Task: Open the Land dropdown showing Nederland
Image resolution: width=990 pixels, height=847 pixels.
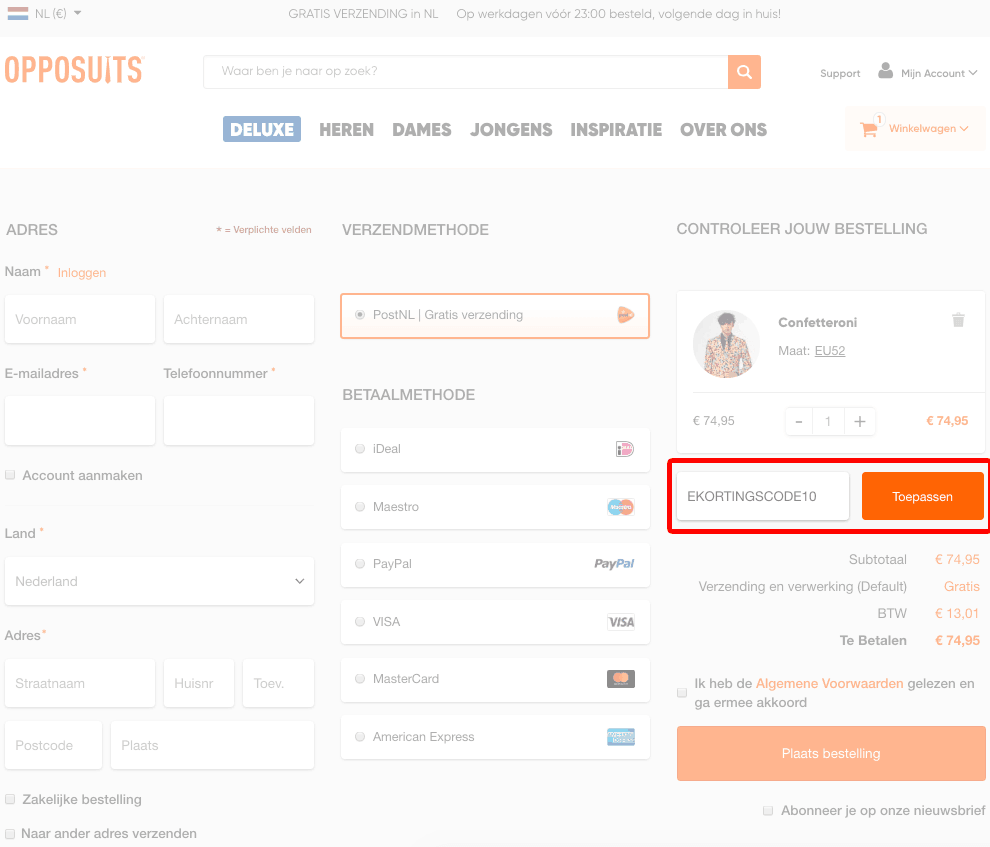Action: 159,581
